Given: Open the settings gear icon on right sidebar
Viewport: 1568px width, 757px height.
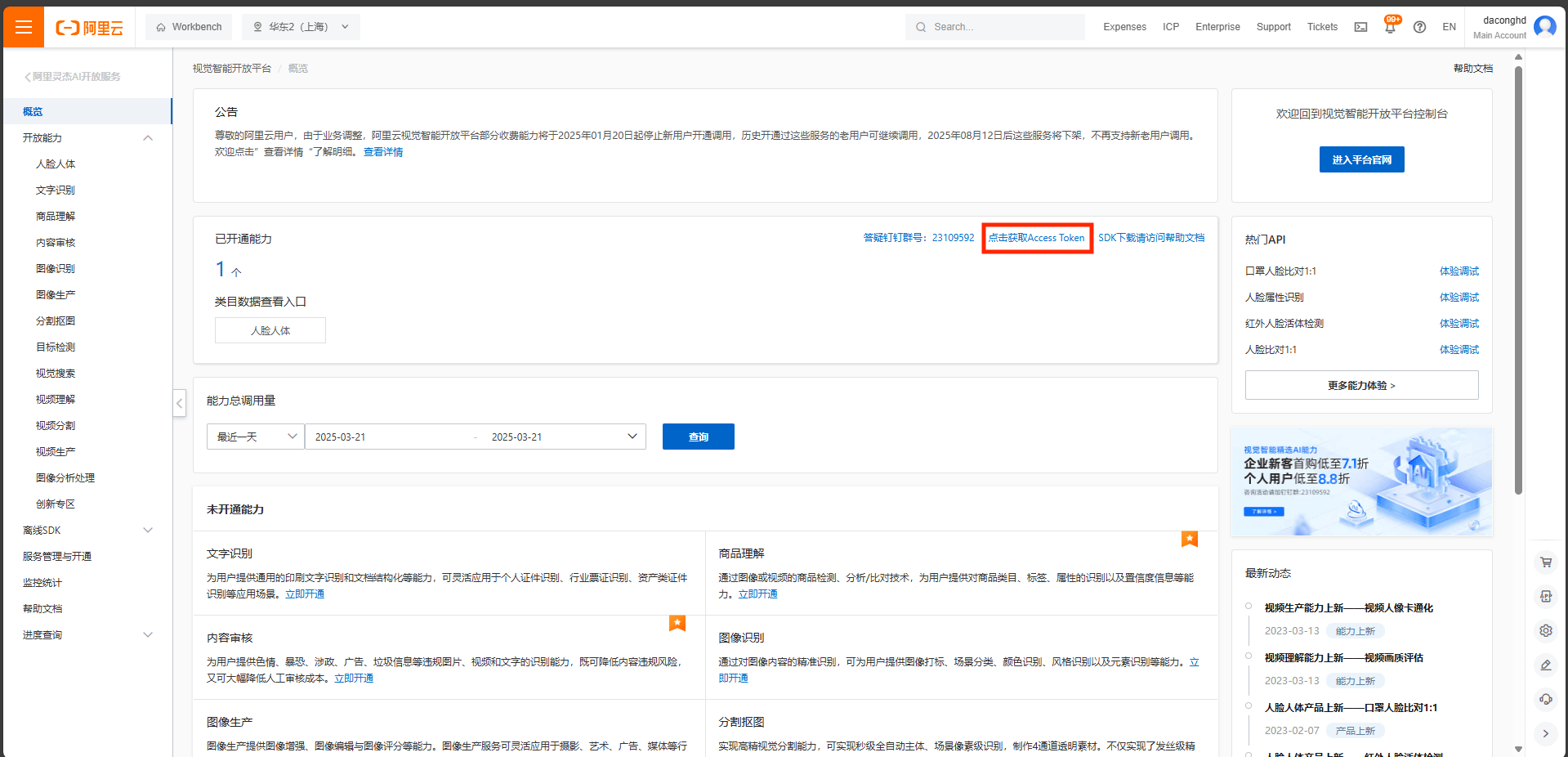Looking at the screenshot, I should [1545, 630].
